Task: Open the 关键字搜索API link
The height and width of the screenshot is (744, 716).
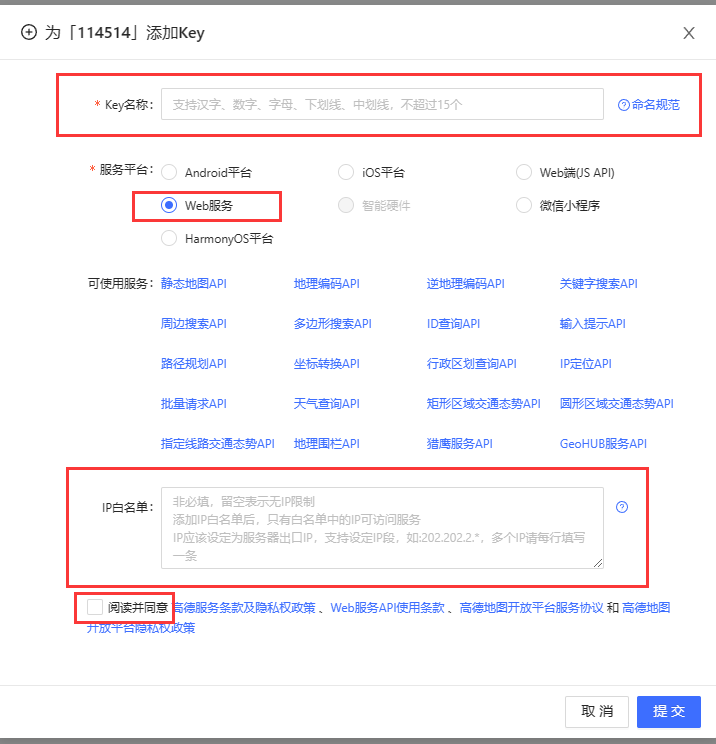Action: pos(599,284)
